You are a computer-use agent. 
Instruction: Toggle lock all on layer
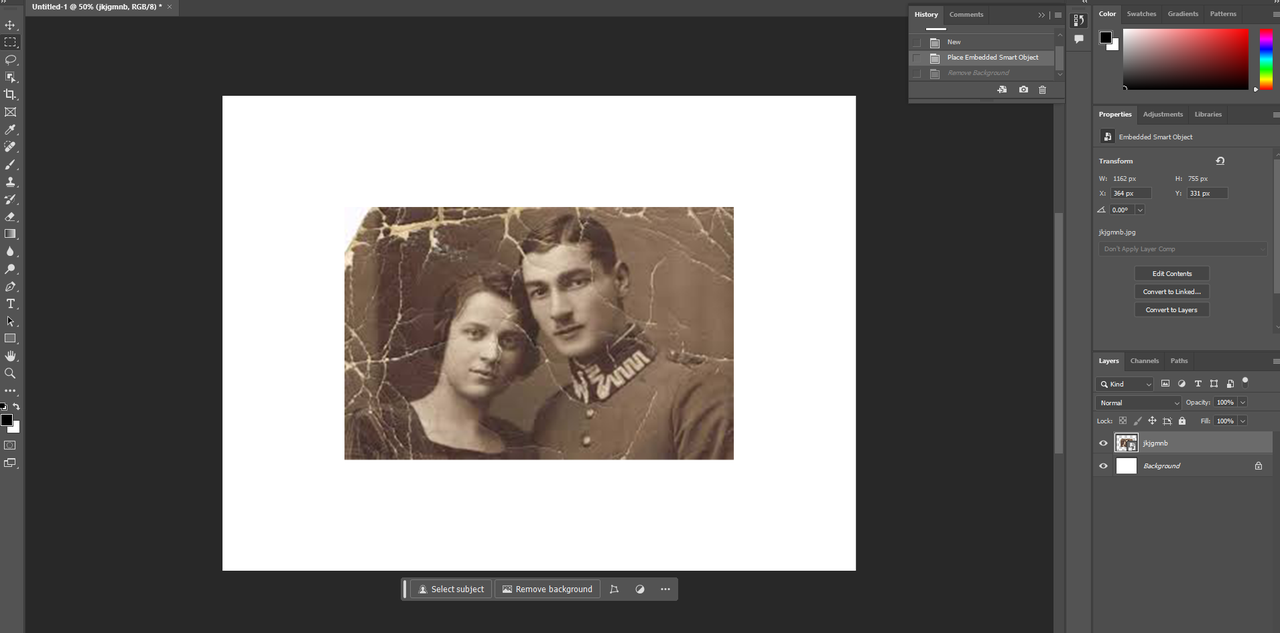1182,421
